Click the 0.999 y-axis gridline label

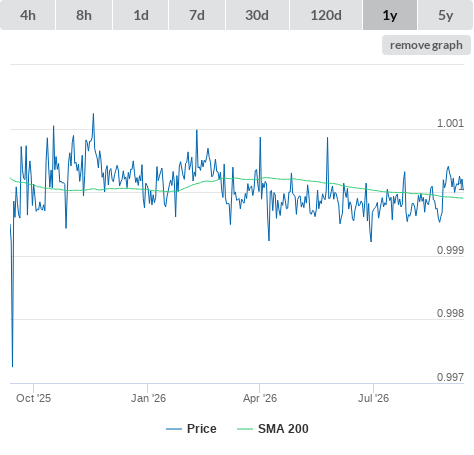click(450, 250)
